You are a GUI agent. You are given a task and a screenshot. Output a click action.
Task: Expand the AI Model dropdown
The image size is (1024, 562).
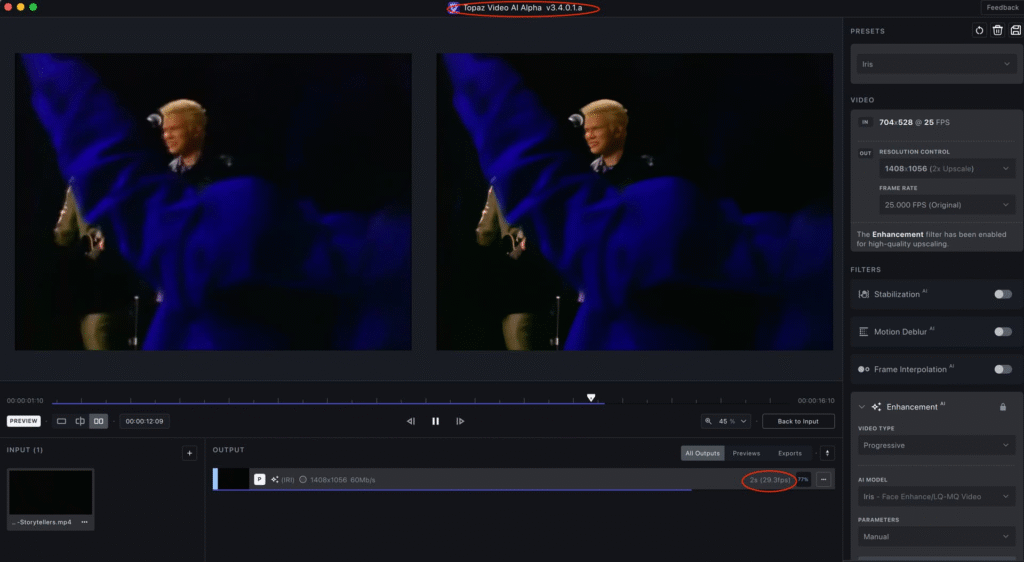[936, 496]
